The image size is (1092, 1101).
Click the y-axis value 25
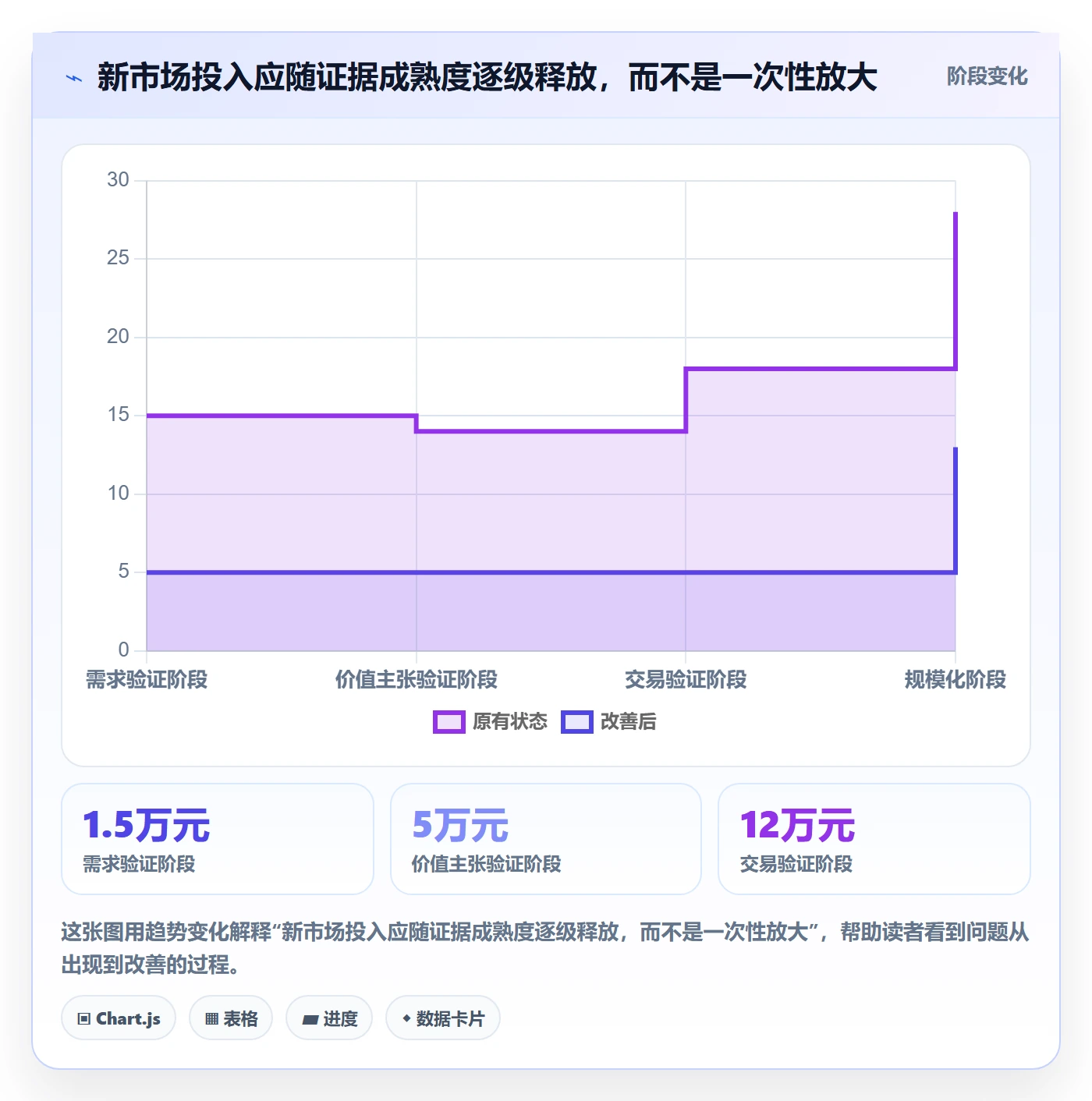(119, 258)
